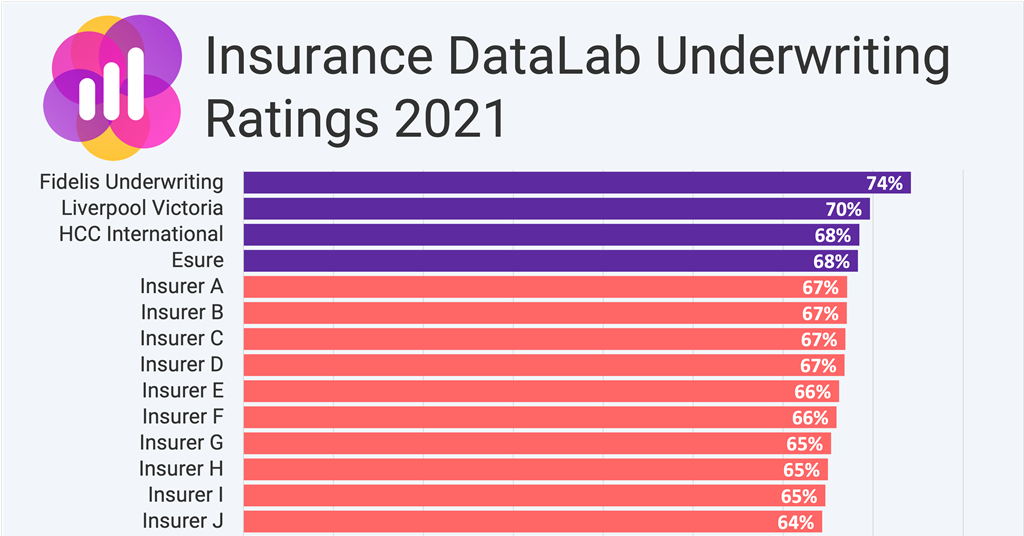The width and height of the screenshot is (1024, 536).
Task: Click the Insurer J 64% value
Action: pyautogui.click(x=796, y=522)
